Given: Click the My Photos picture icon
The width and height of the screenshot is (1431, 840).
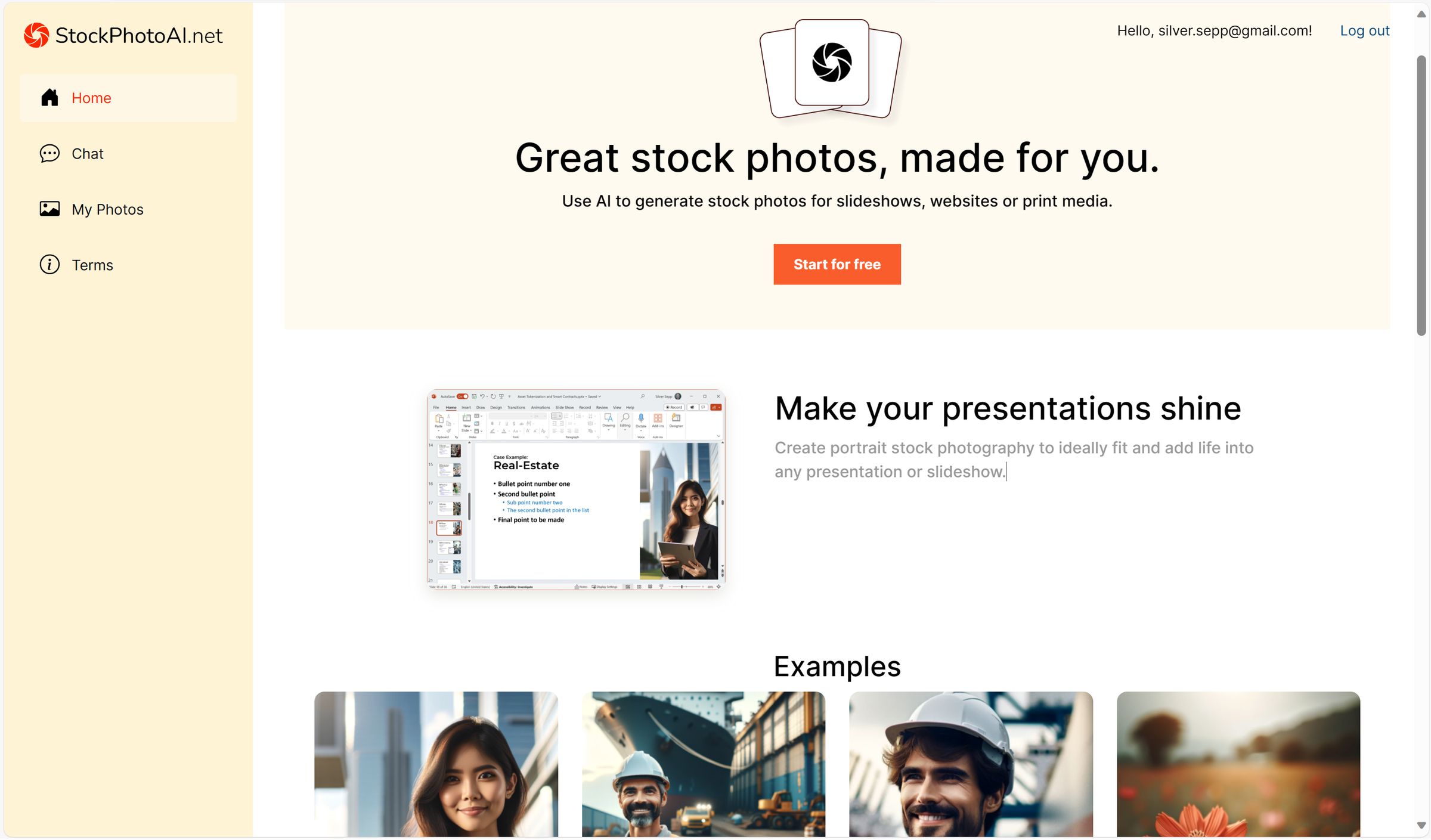Looking at the screenshot, I should click(49, 209).
